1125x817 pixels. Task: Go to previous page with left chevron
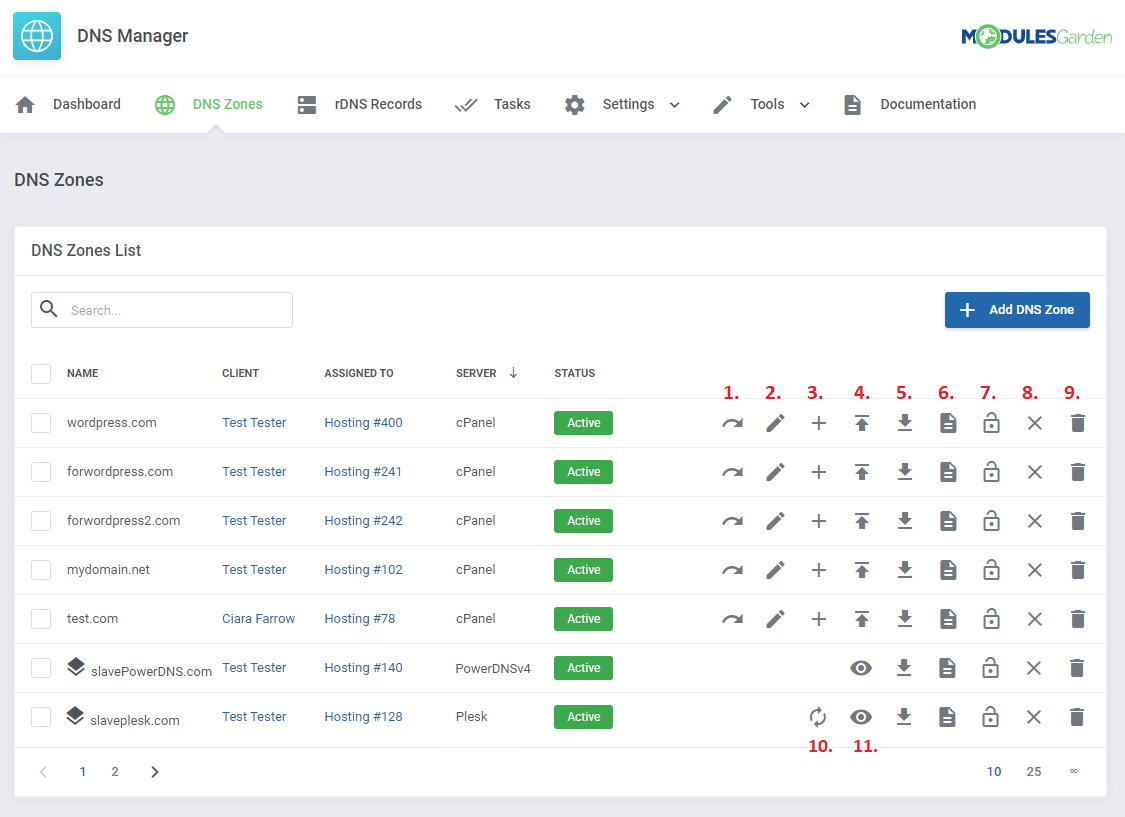click(x=44, y=772)
